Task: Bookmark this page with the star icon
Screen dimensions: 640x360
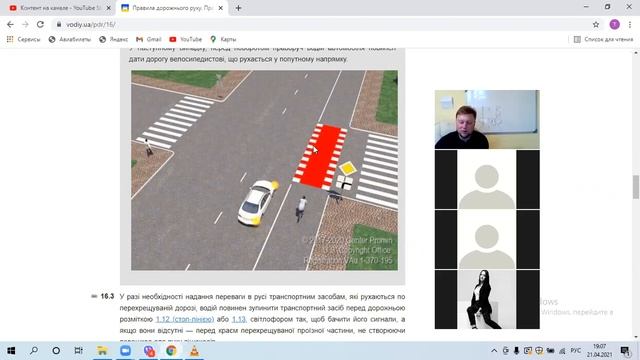Action: pos(596,24)
